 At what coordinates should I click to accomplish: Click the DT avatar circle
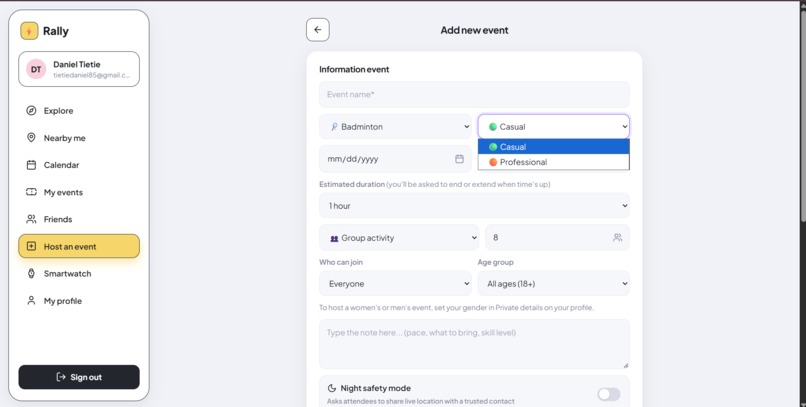click(x=36, y=69)
